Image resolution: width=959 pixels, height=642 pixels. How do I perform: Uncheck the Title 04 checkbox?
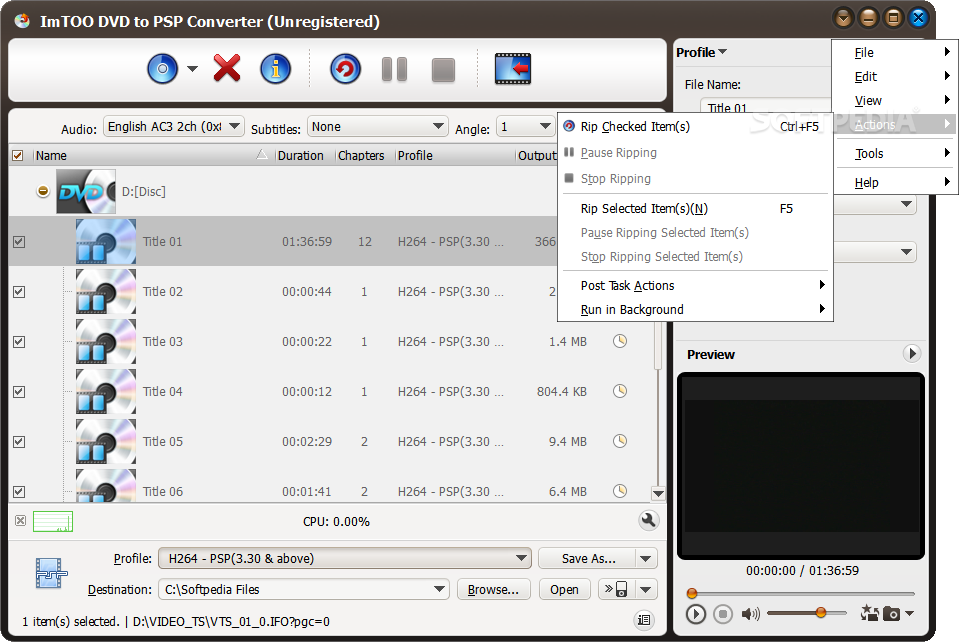(19, 392)
